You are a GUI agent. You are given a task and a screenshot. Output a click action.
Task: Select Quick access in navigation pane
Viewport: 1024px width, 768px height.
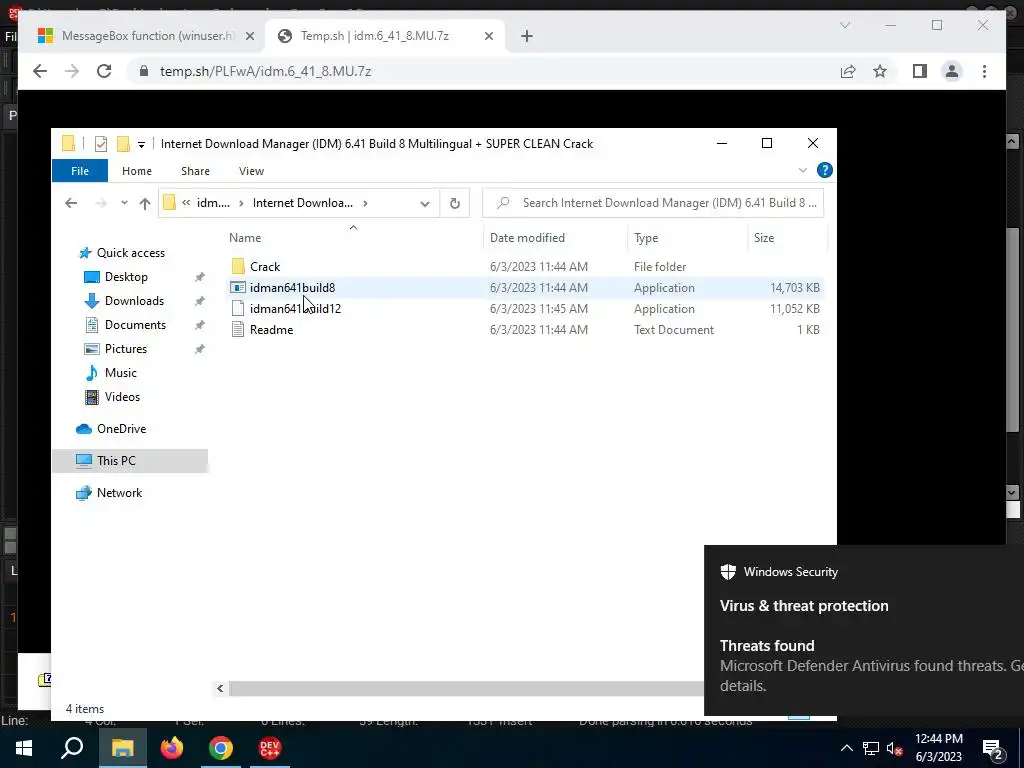(130, 253)
